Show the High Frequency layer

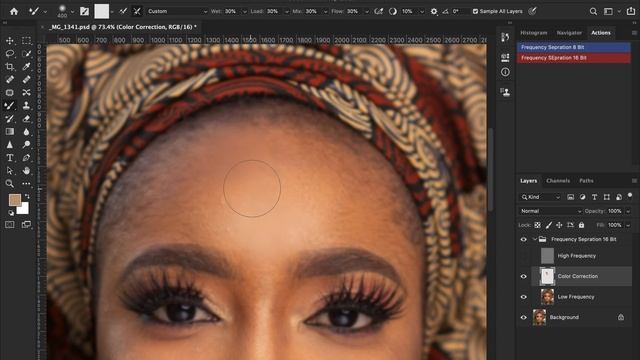(x=524, y=256)
